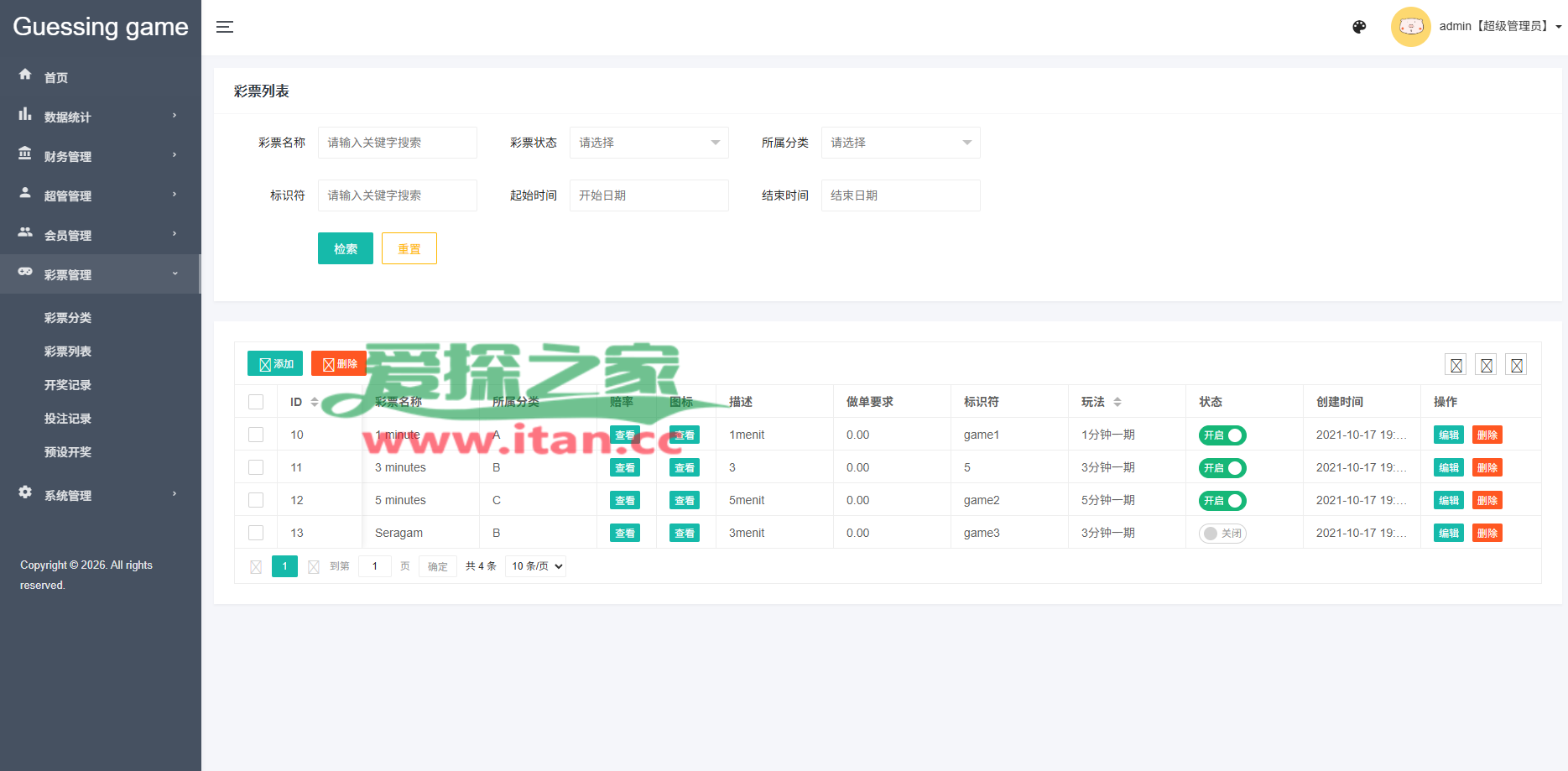
Task: Open the 10 条/页 page size selector
Action: click(536, 566)
